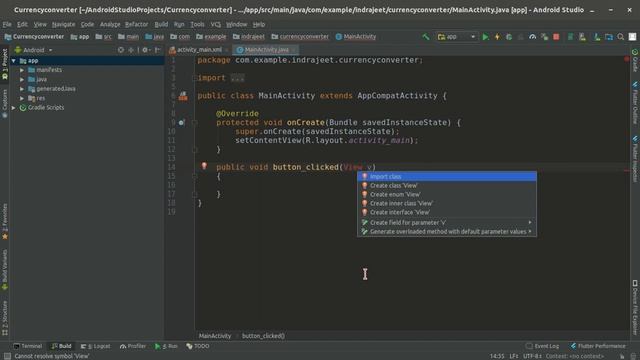This screenshot has width=640, height=360.
Task: Click the MainActivity breadcrumb in navigation bar
Action: [356, 37]
